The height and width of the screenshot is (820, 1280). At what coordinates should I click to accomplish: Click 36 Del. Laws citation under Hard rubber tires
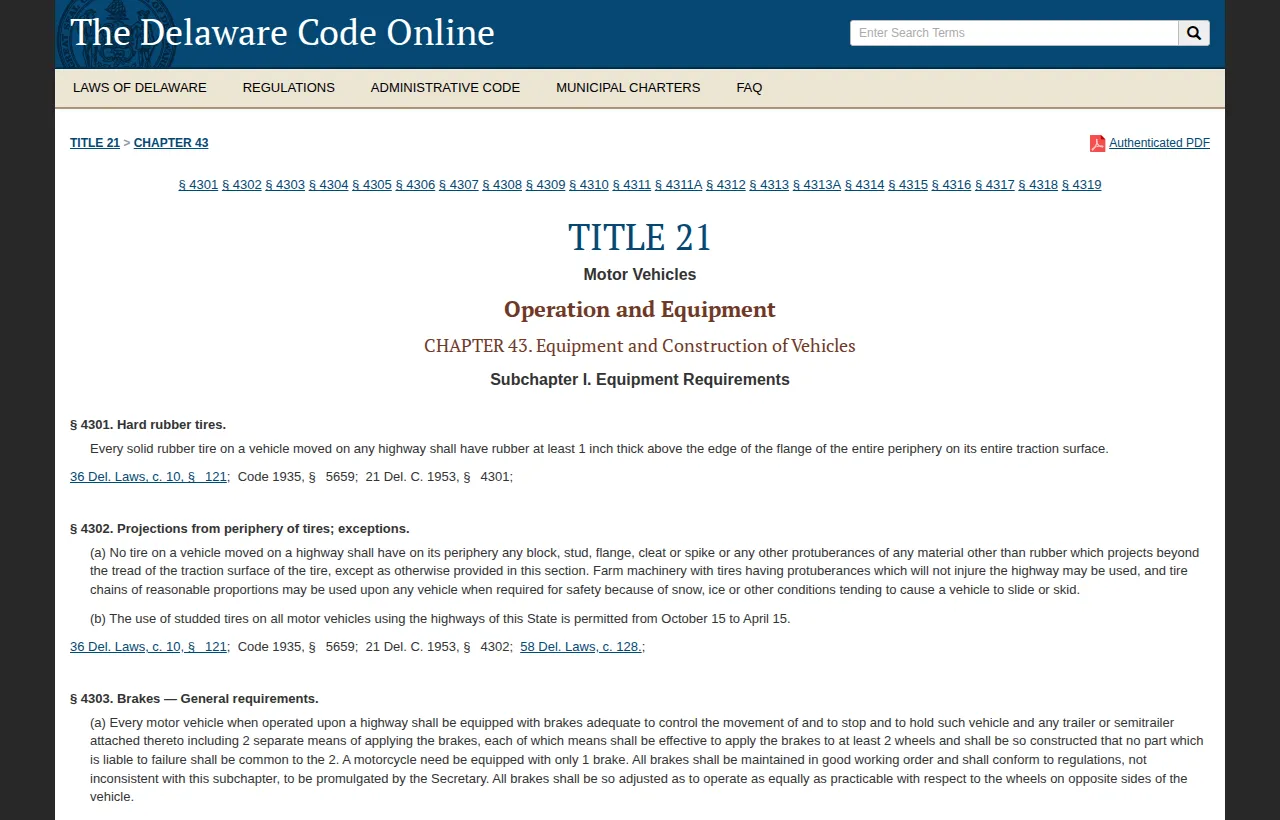(x=147, y=476)
